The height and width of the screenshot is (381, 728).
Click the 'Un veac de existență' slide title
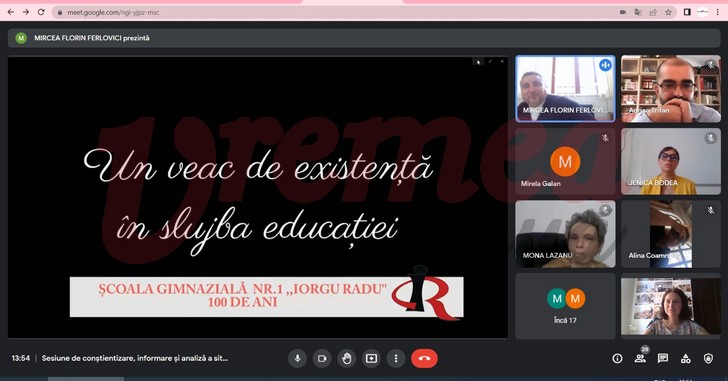258,166
